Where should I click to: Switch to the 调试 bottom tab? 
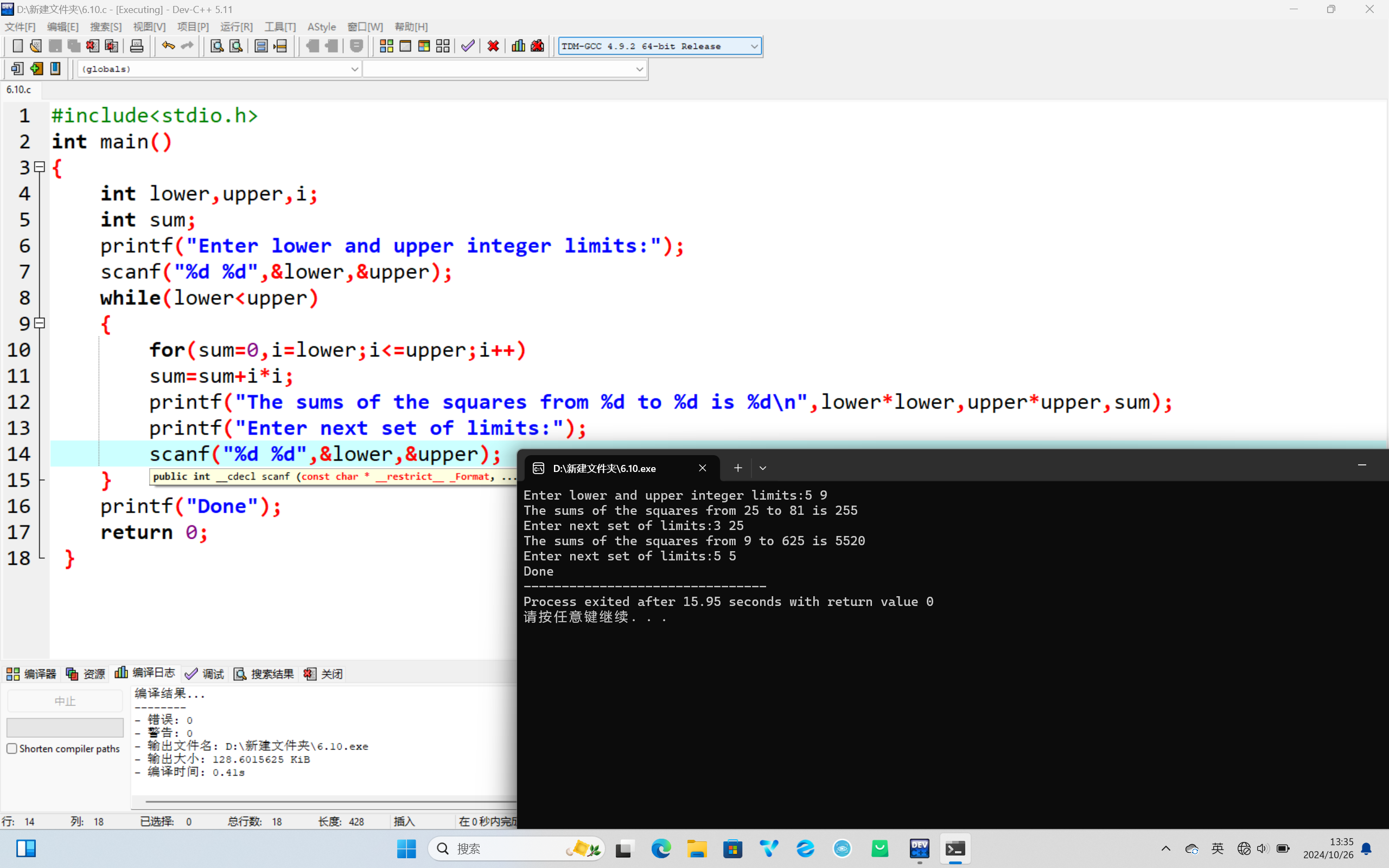click(x=205, y=674)
